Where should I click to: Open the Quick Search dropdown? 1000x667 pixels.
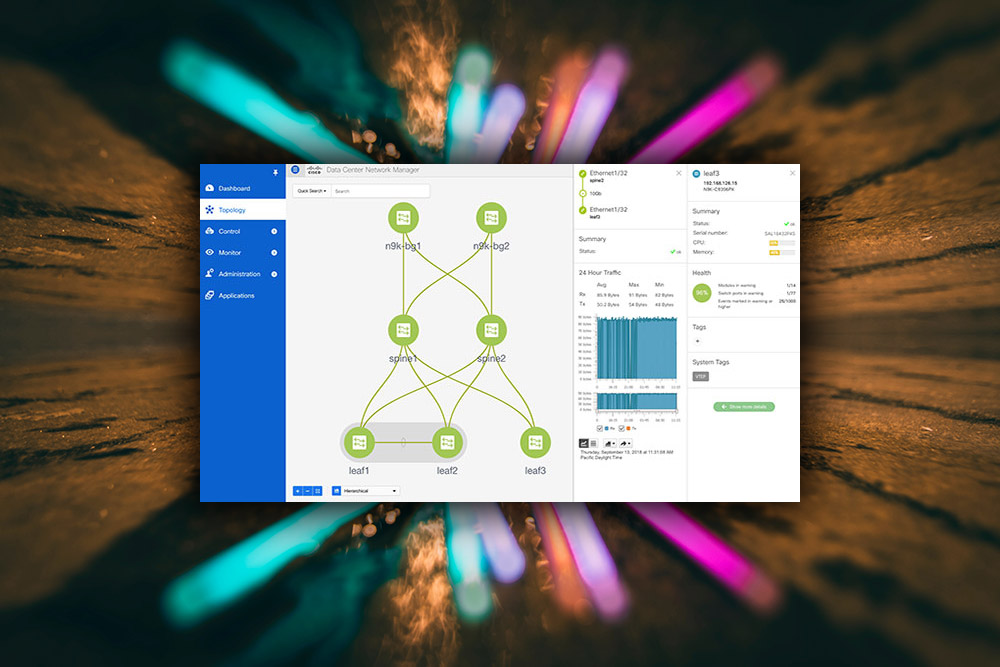pyautogui.click(x=311, y=191)
